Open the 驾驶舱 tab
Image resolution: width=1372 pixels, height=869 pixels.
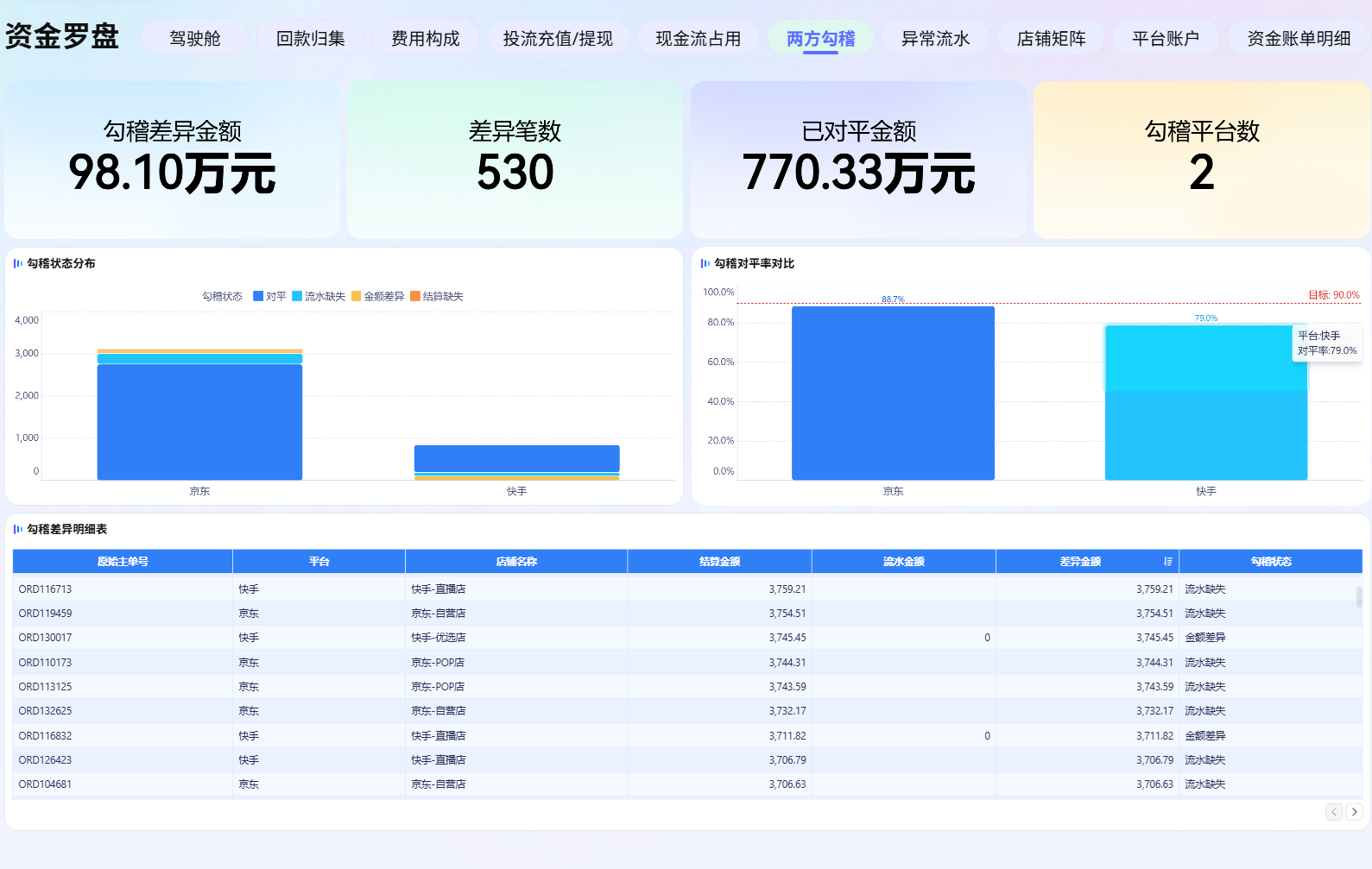pos(195,38)
